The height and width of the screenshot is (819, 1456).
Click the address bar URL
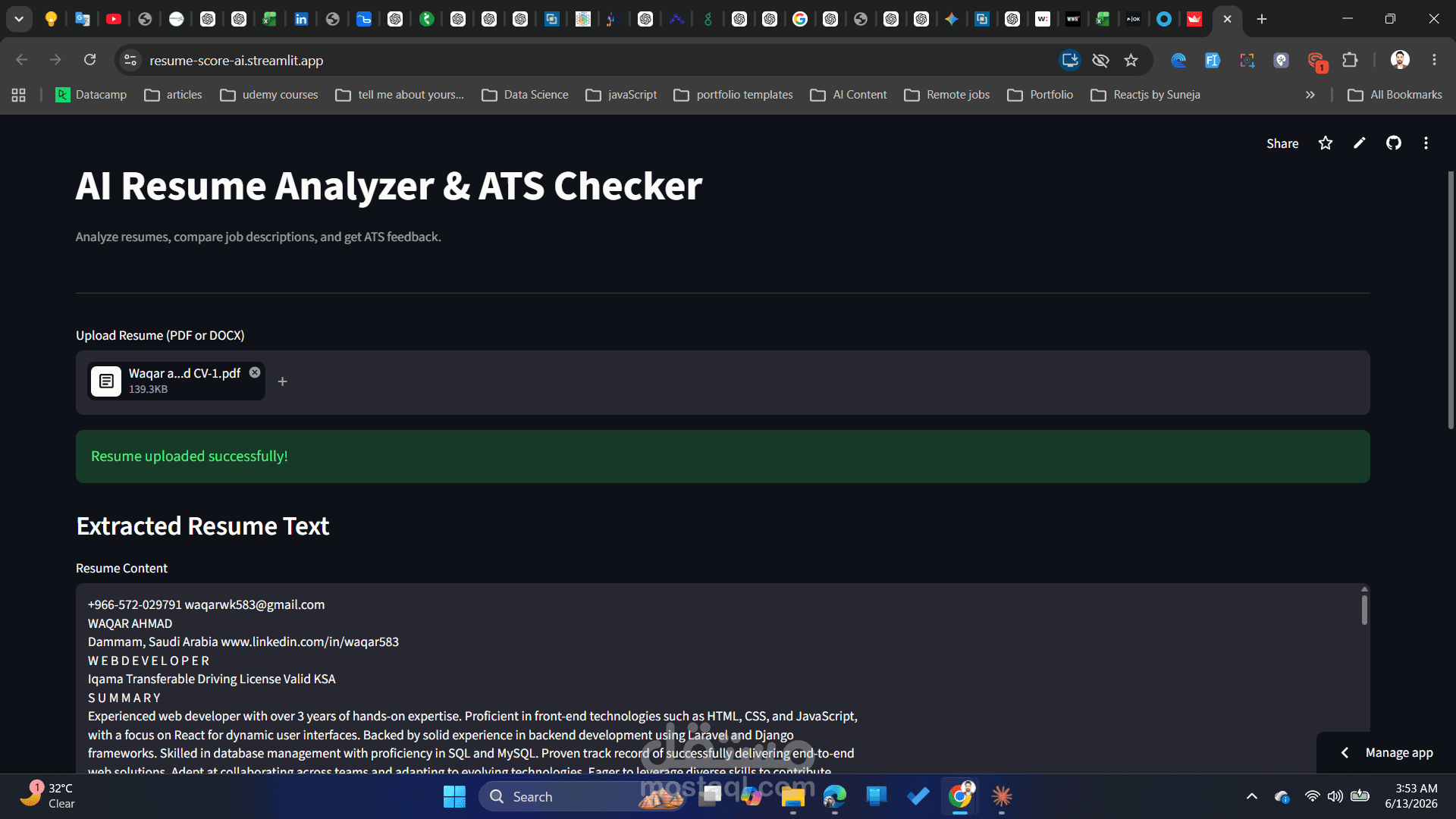coord(236,60)
